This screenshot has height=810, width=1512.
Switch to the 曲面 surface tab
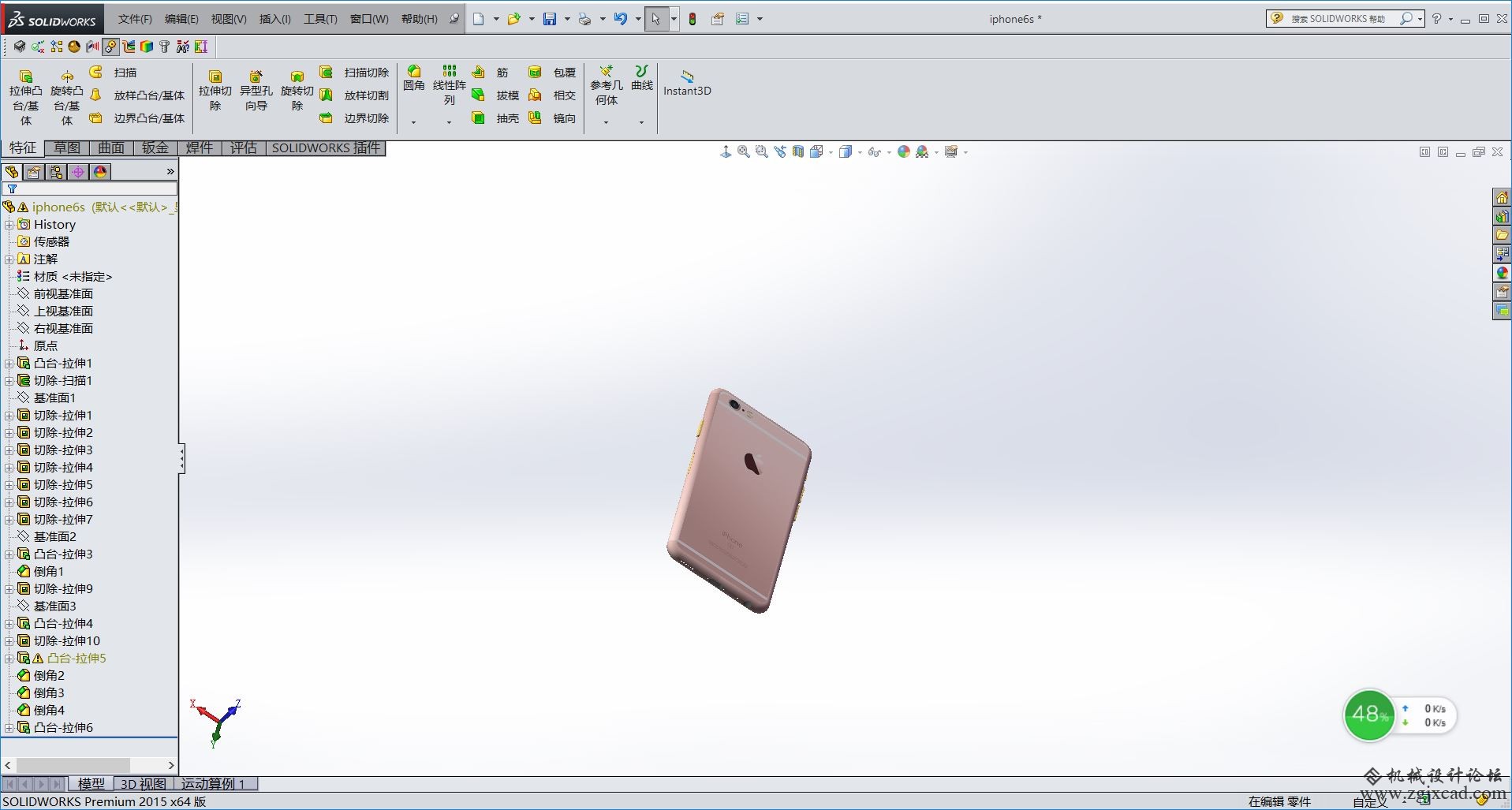(111, 148)
